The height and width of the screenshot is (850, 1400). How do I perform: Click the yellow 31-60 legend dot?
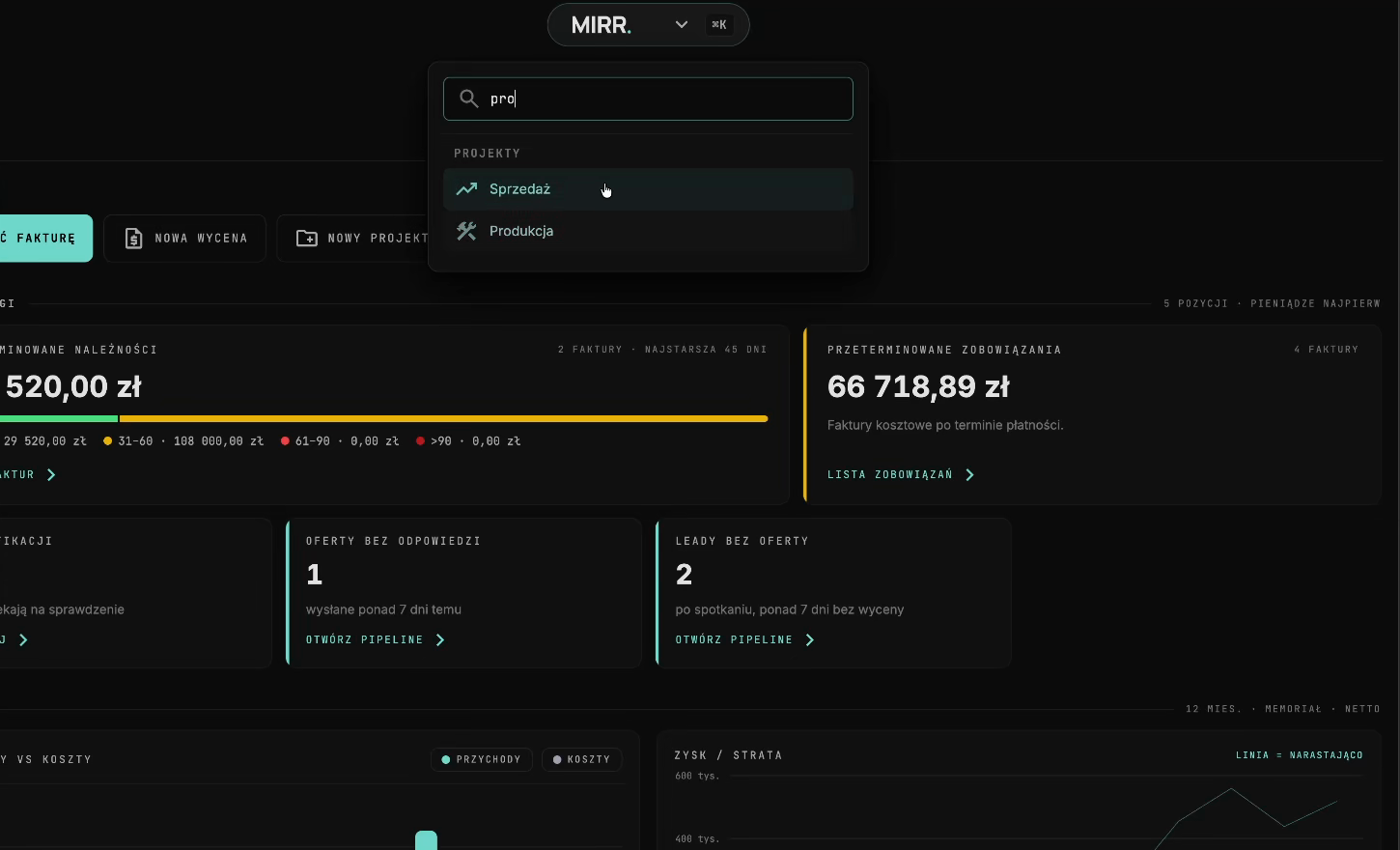tap(107, 441)
